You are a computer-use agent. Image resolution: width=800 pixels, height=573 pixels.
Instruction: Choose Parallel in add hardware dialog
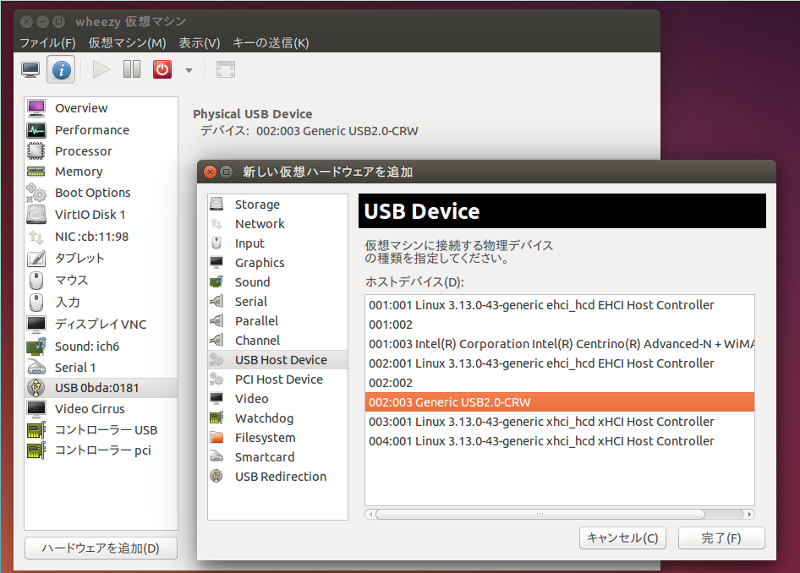[x=278, y=321]
